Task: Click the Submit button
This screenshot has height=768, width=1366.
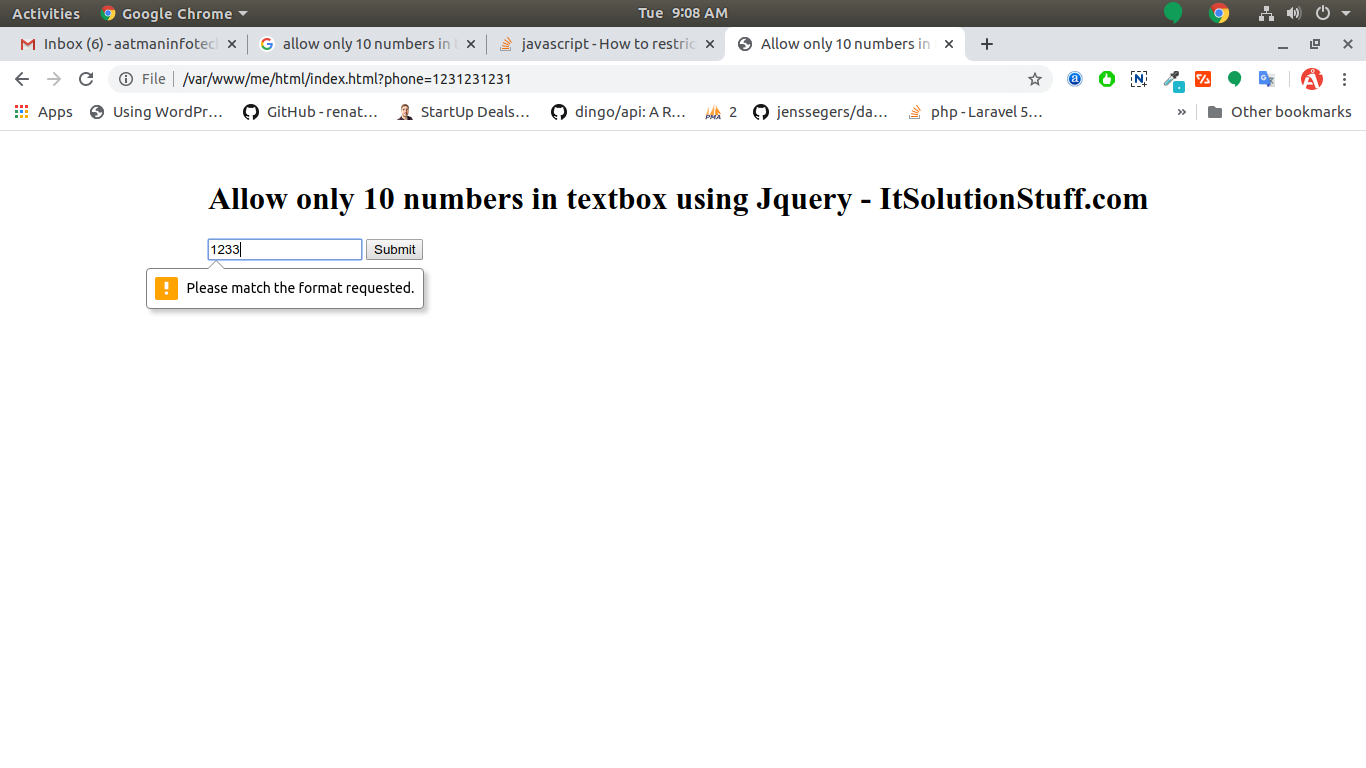Action: [394, 250]
